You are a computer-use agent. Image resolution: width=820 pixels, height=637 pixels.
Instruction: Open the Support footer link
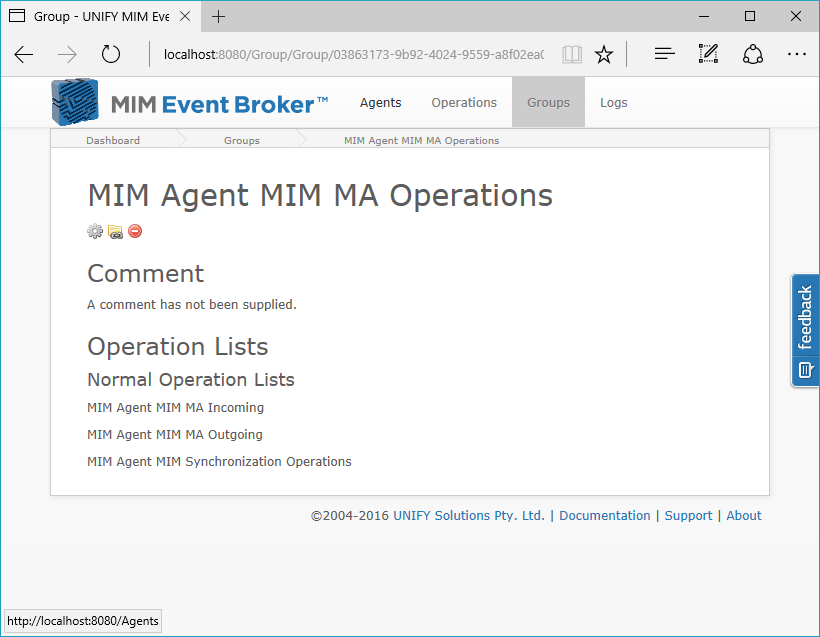click(x=688, y=516)
